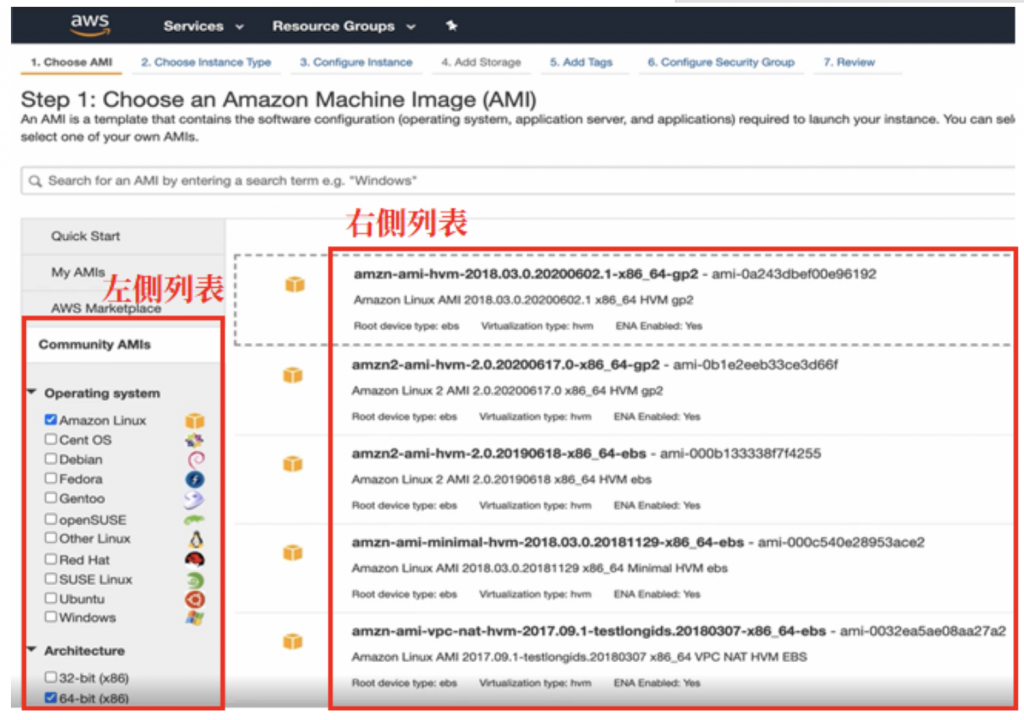The width and height of the screenshot is (1024, 720).
Task: Click the Red Hat logo icon
Action: [195, 559]
